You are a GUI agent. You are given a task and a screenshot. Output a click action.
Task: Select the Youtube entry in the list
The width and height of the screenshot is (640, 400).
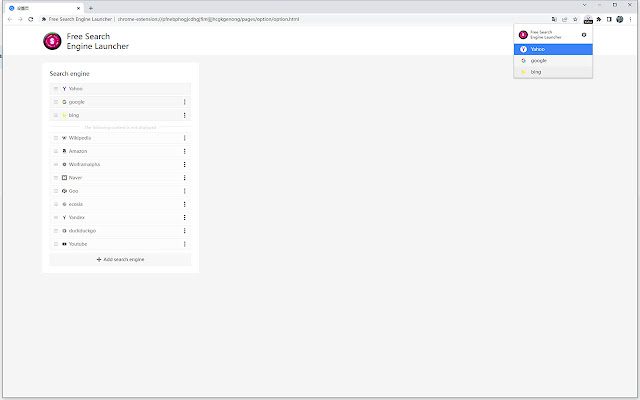point(120,244)
